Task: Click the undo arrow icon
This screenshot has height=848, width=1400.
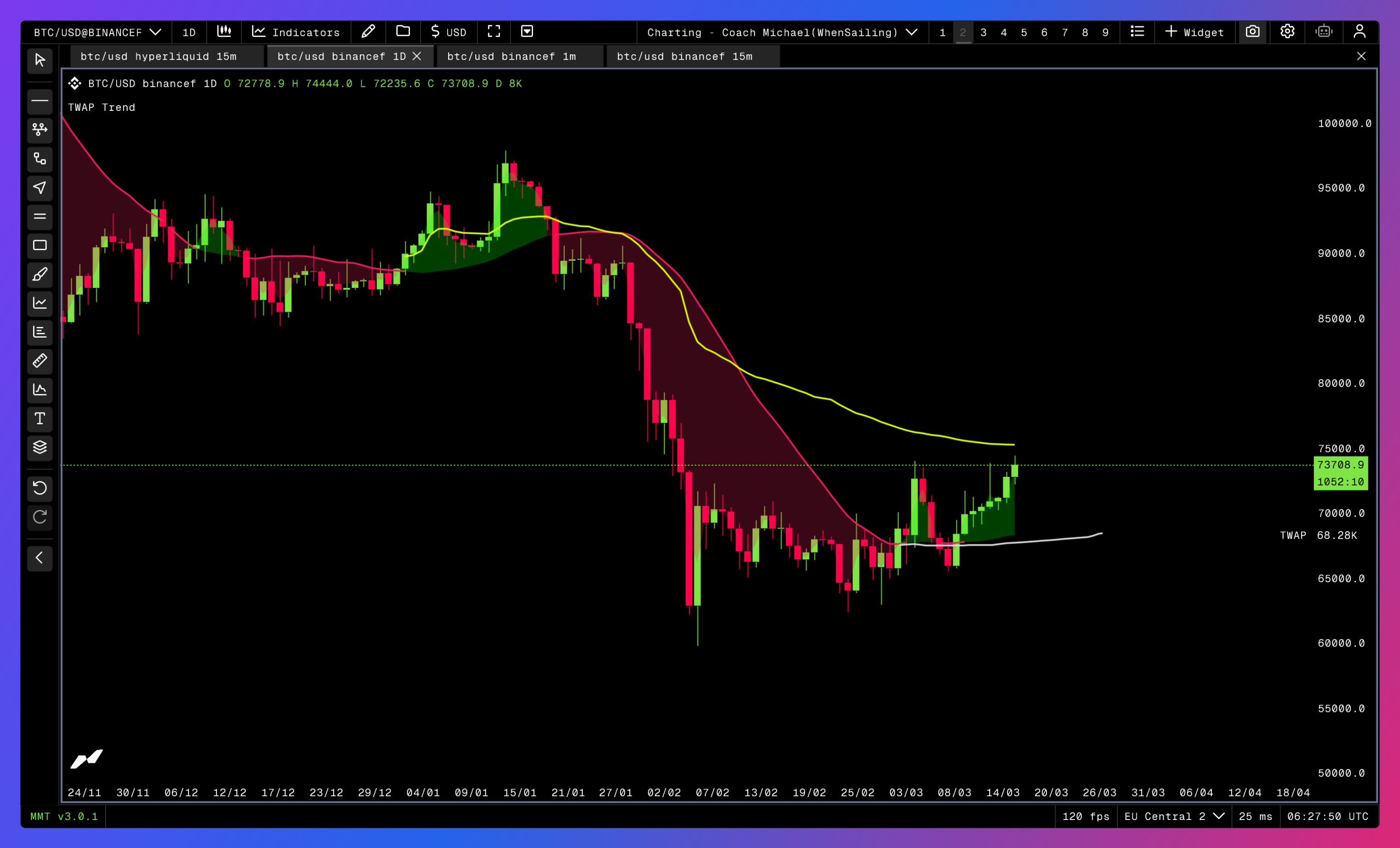Action: point(40,487)
